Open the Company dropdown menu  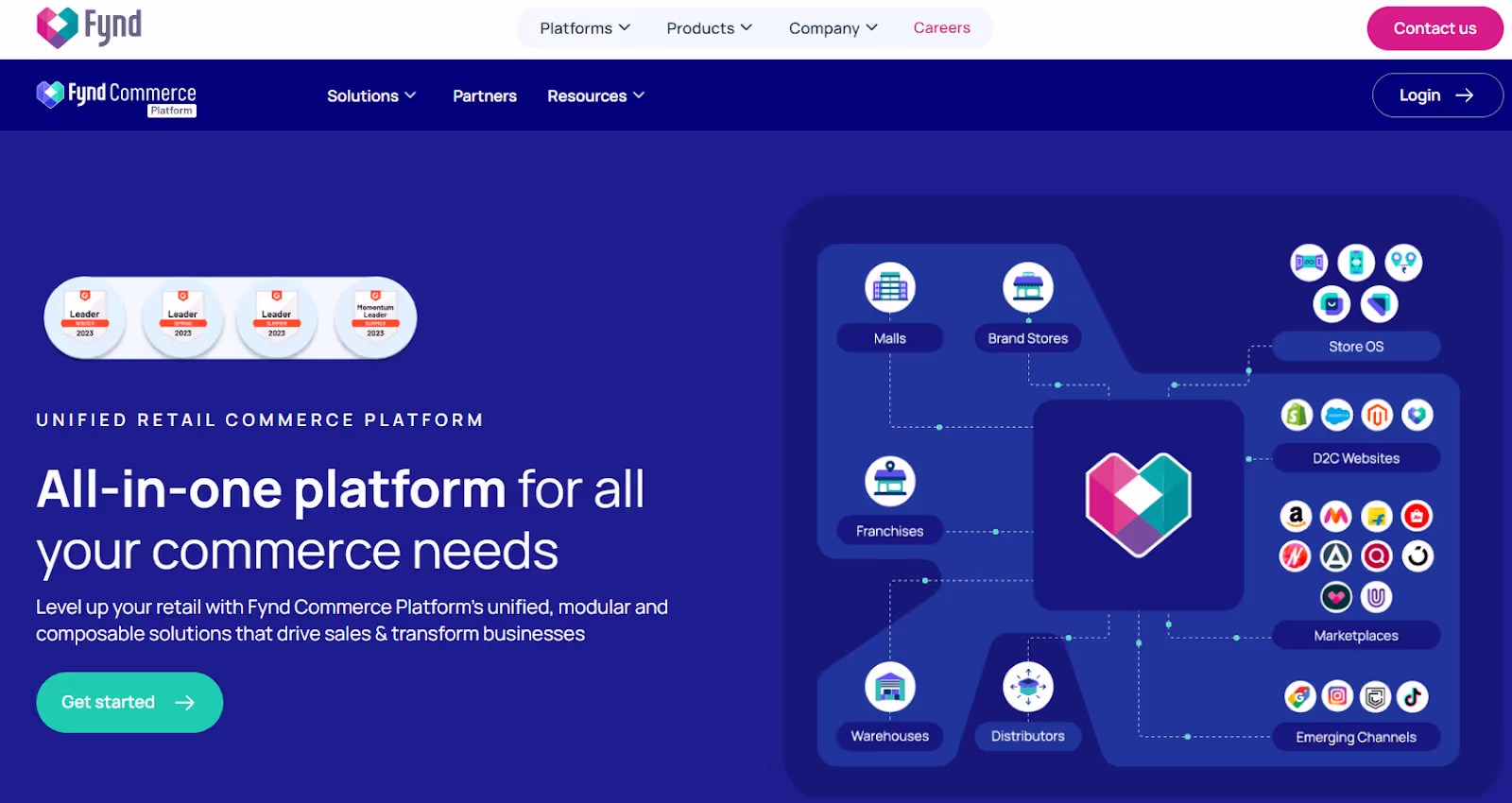833,28
